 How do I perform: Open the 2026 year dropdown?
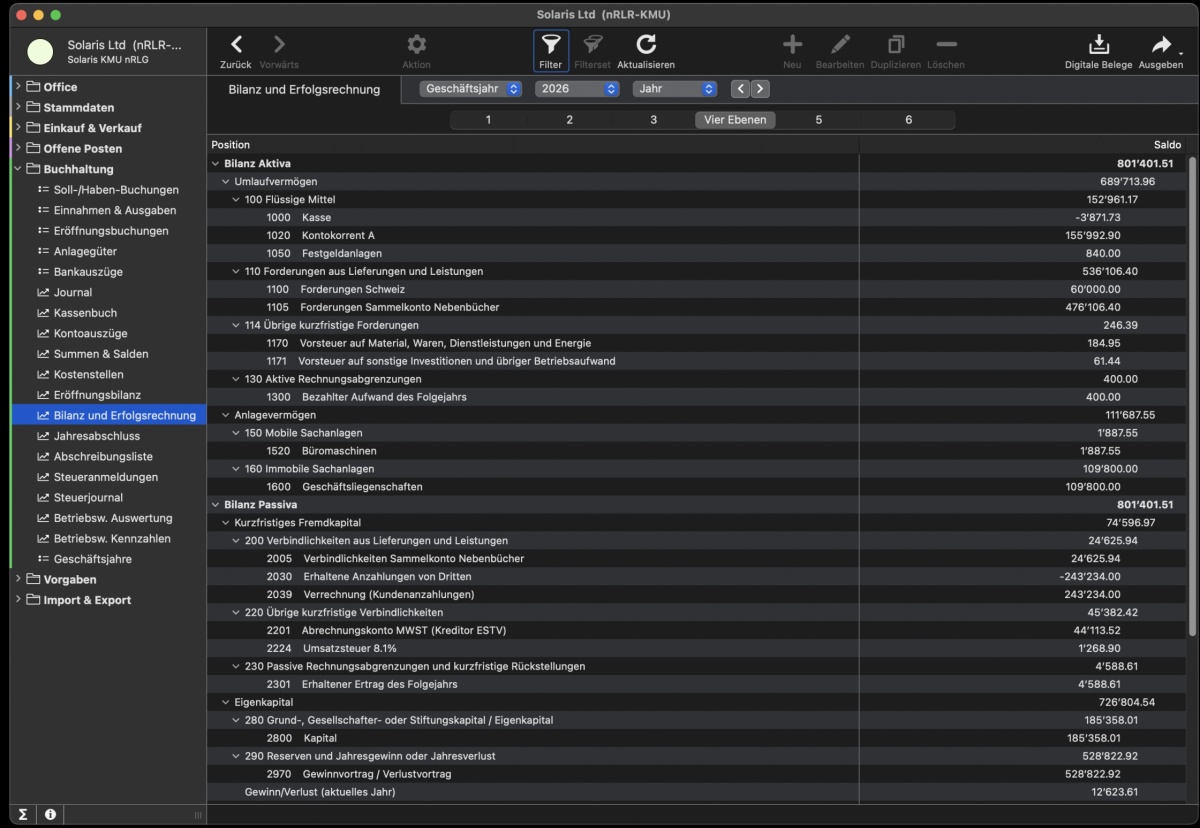point(577,89)
